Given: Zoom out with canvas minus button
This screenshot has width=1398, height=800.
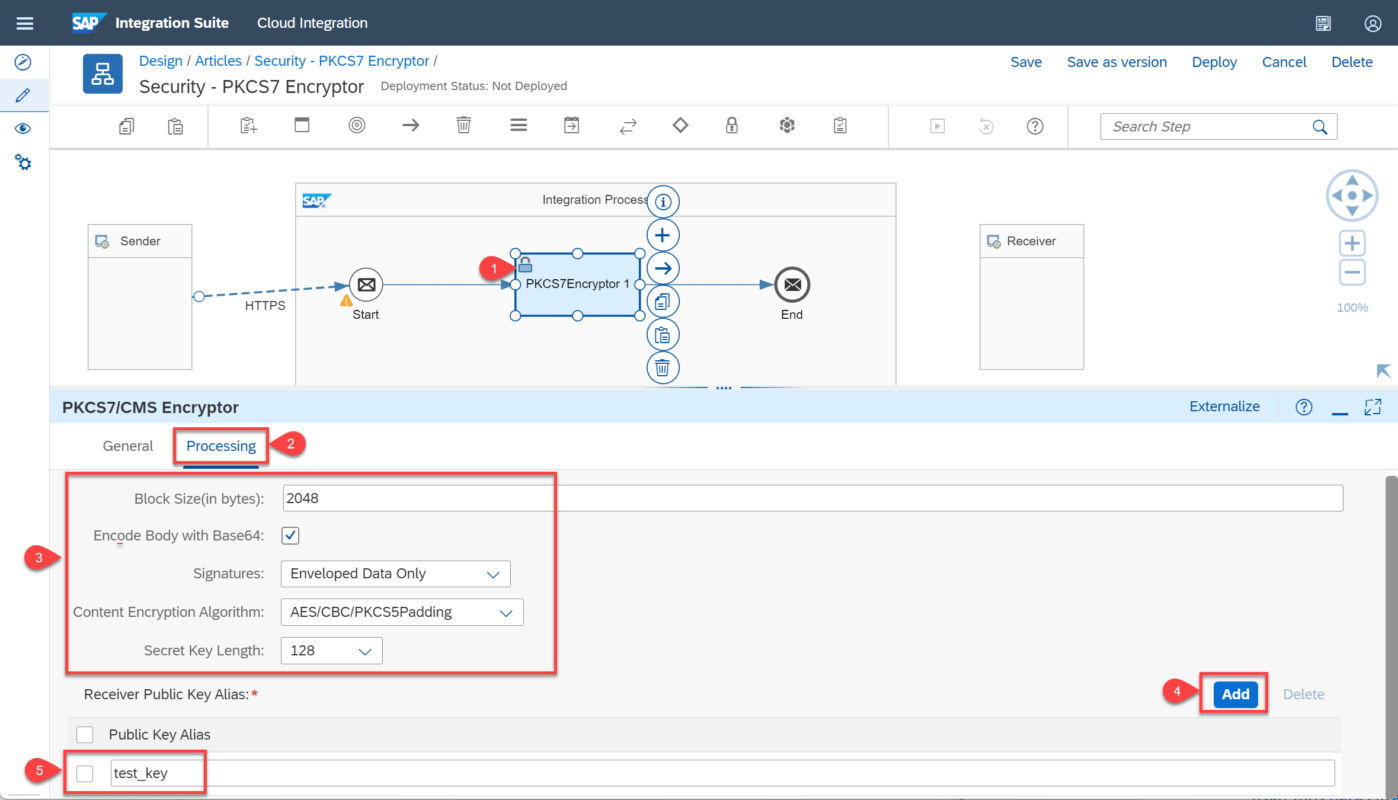Looking at the screenshot, I should coord(1352,272).
